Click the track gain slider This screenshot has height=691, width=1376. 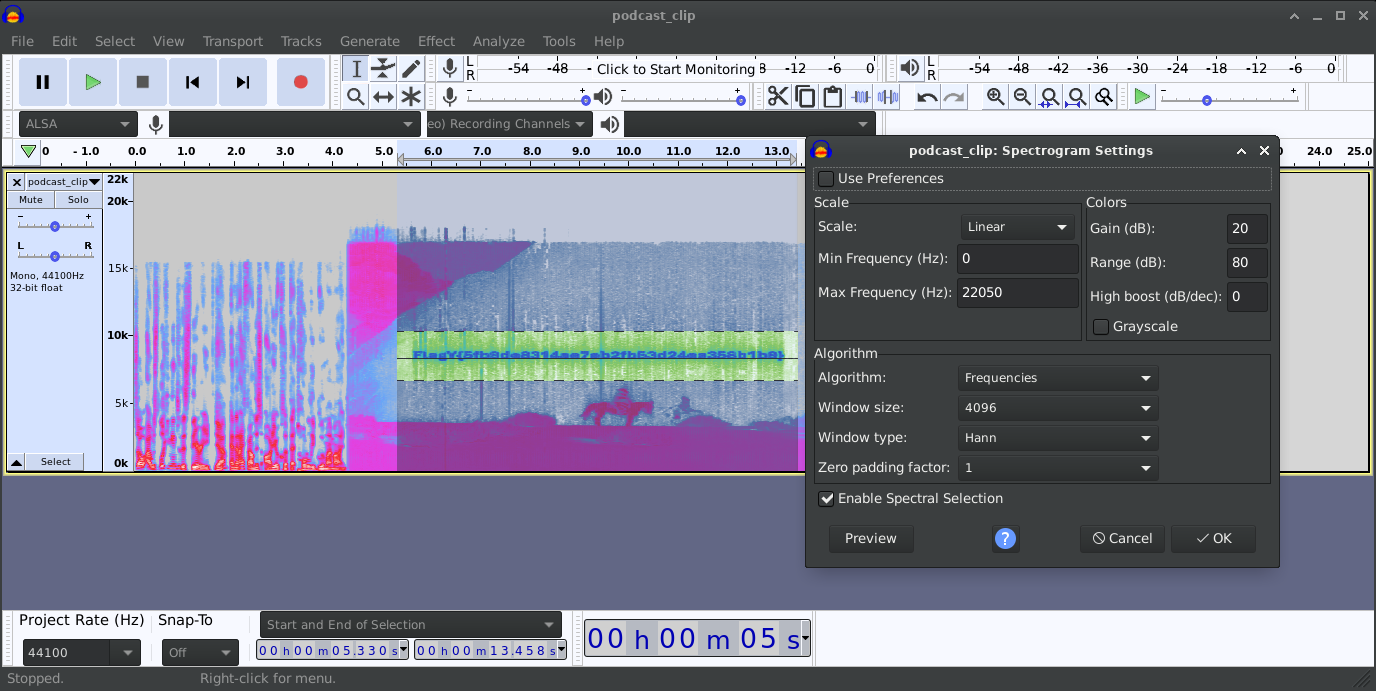pyautogui.click(x=55, y=226)
